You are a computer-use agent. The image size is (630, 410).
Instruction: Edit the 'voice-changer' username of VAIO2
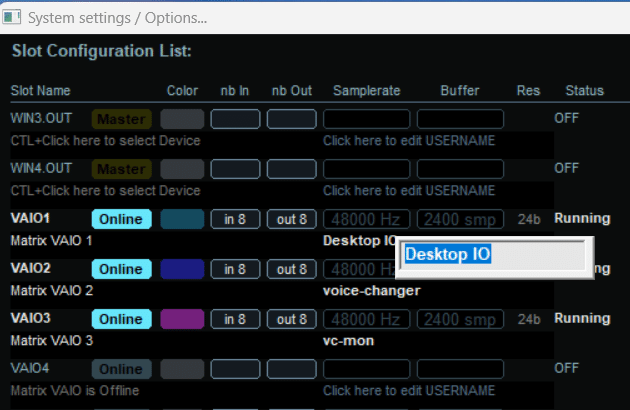pos(372,291)
